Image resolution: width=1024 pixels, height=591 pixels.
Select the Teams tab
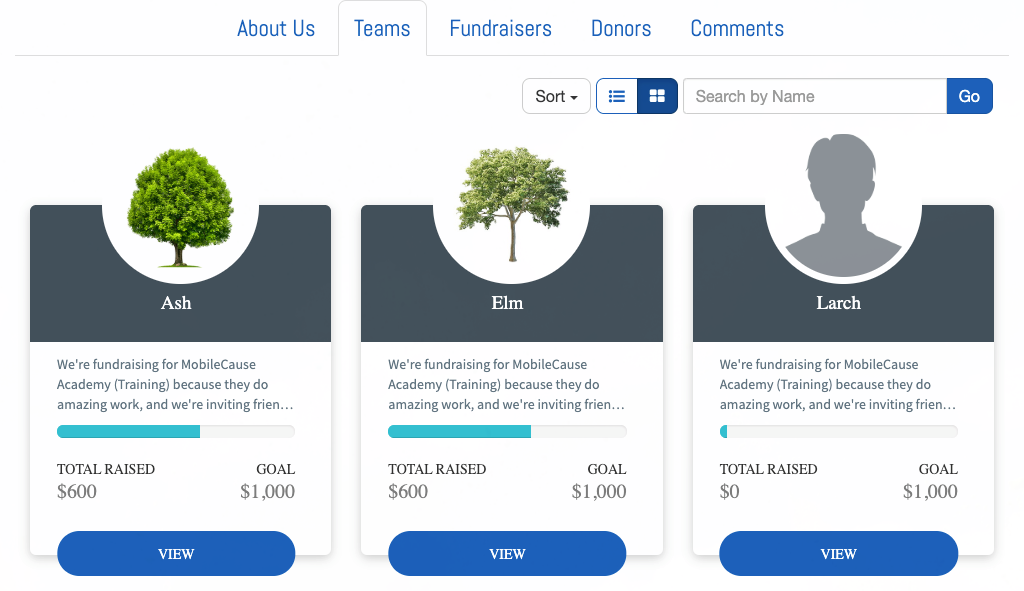(382, 29)
